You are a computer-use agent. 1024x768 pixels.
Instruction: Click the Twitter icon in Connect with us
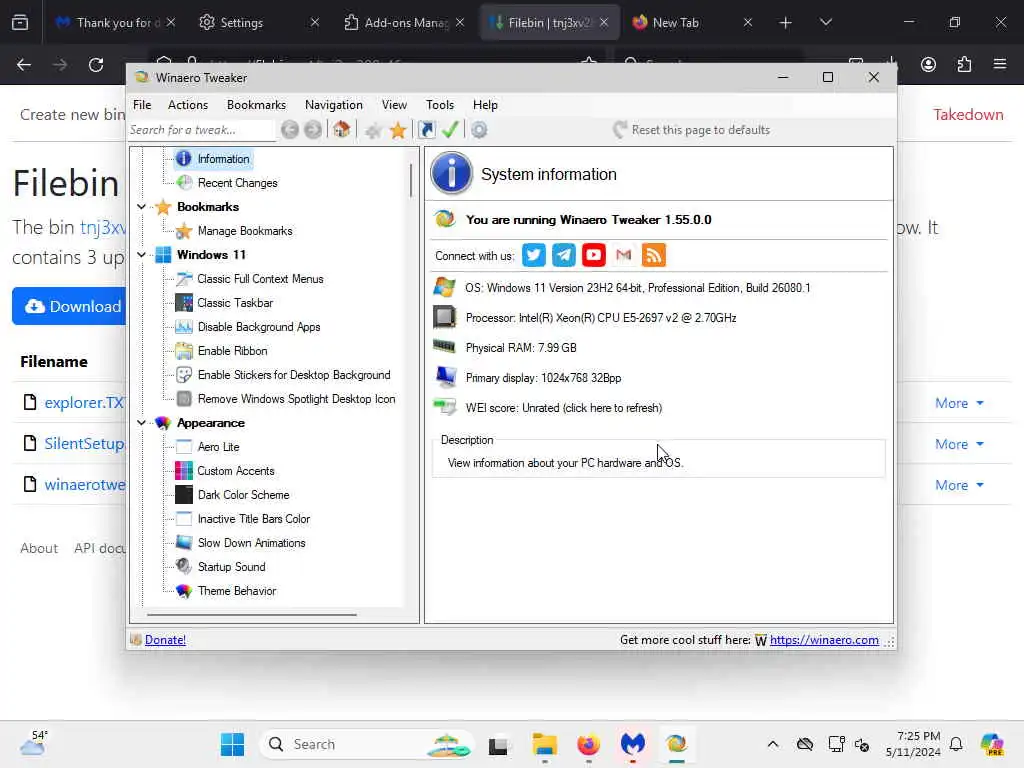[x=534, y=255]
